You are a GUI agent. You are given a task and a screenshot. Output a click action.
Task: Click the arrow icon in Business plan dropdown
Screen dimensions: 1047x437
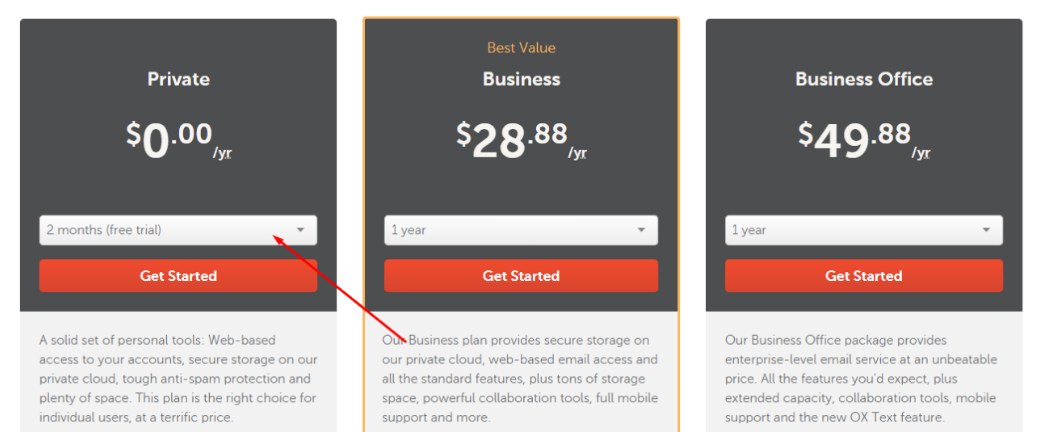(642, 230)
